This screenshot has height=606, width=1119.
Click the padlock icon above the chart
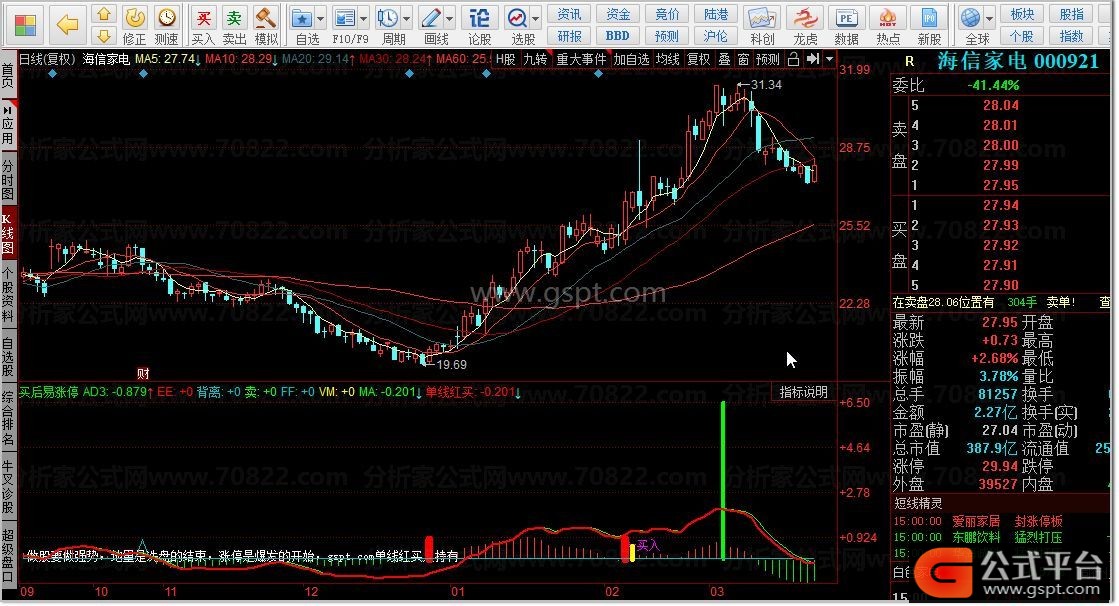[x=793, y=59]
